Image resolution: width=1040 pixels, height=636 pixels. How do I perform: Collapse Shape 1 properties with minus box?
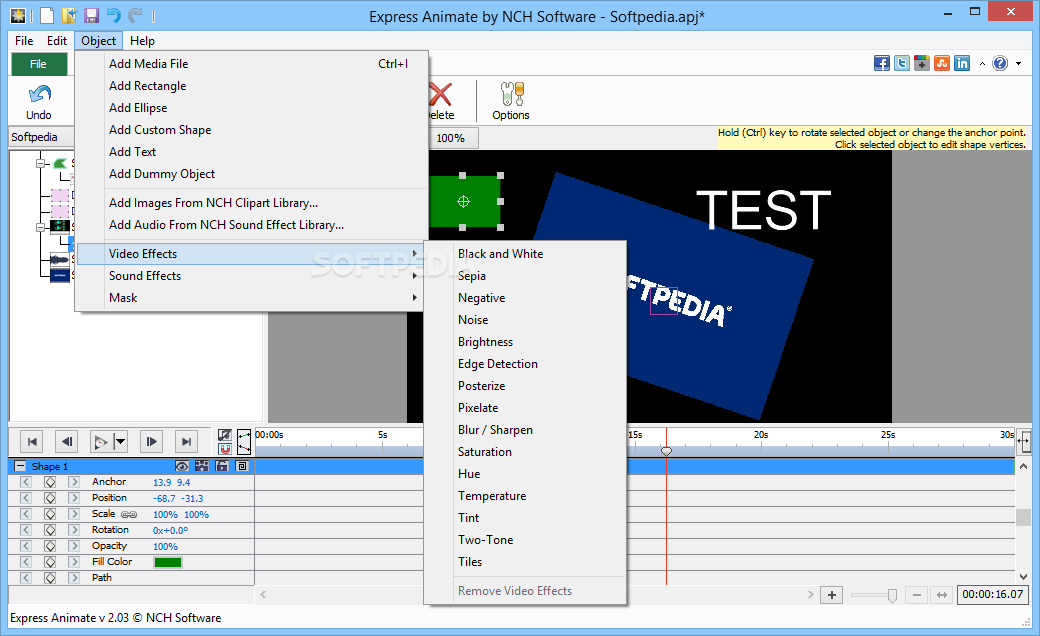click(x=20, y=466)
